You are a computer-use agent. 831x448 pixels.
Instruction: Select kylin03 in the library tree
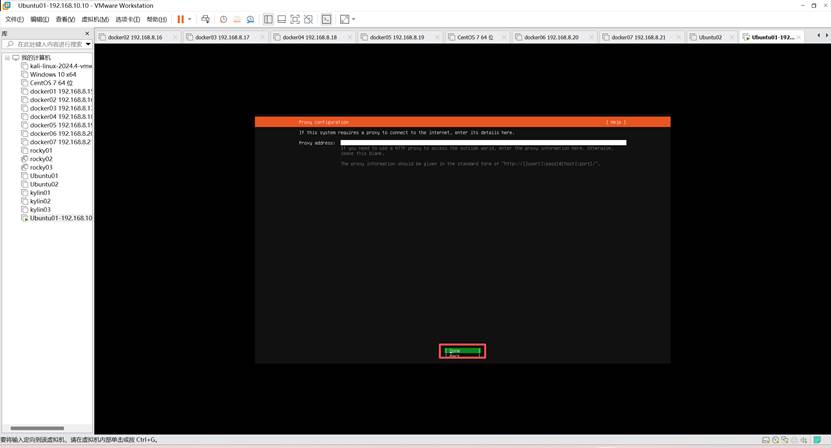point(36,210)
